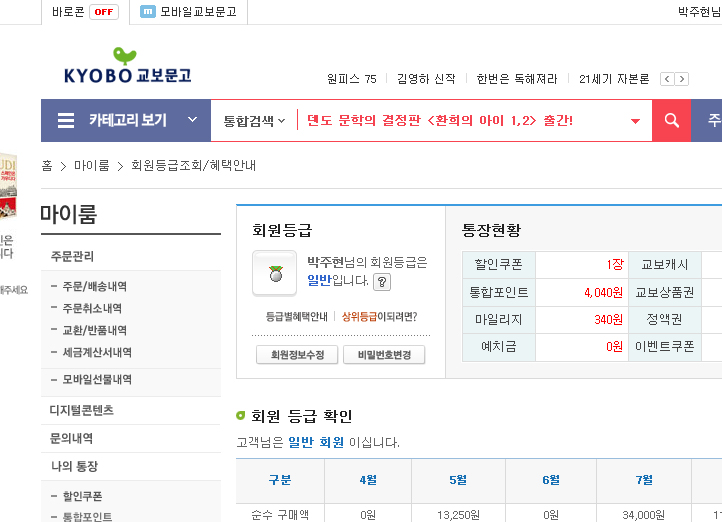
Task: Click 교보캐시 label in 통장현황
Action: tap(664, 265)
